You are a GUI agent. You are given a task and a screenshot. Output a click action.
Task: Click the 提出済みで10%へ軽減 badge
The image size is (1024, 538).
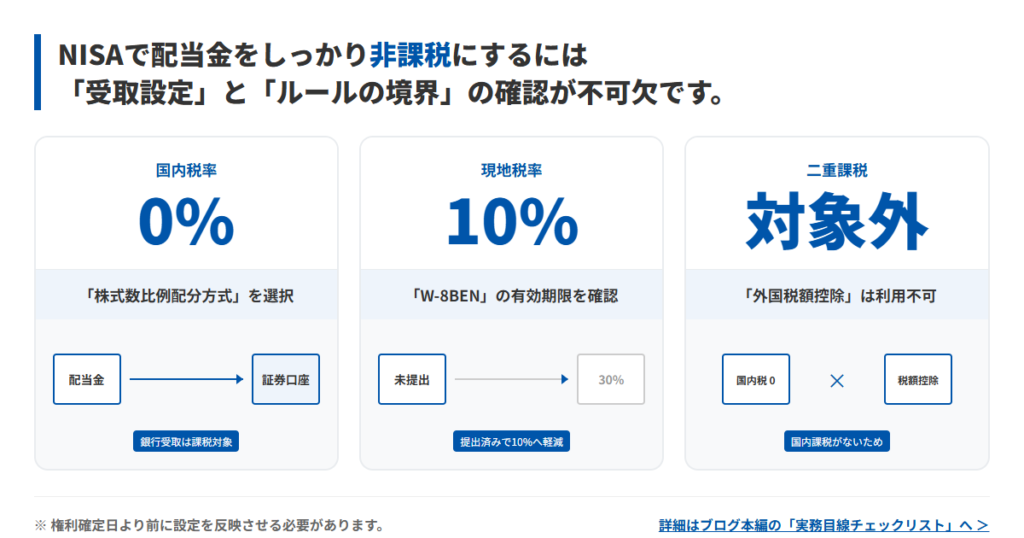(x=512, y=441)
